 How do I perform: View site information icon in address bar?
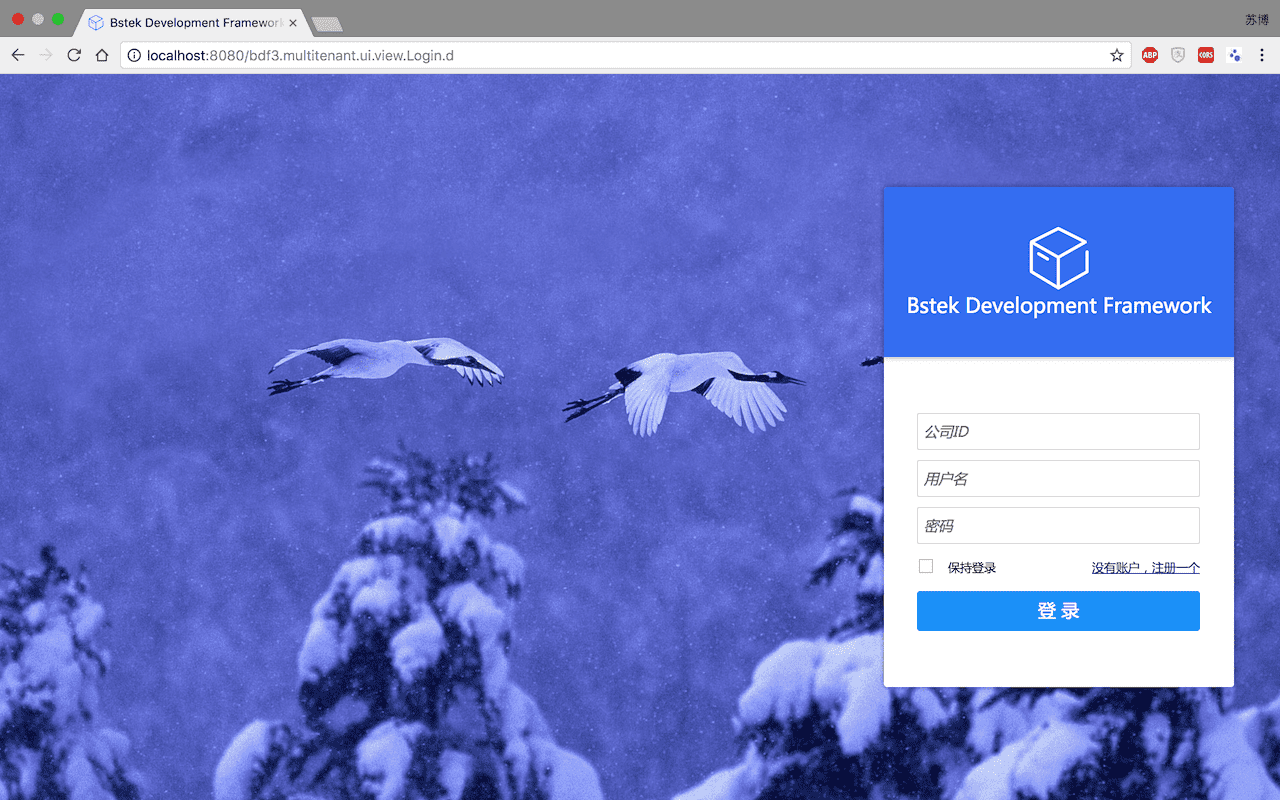134,55
